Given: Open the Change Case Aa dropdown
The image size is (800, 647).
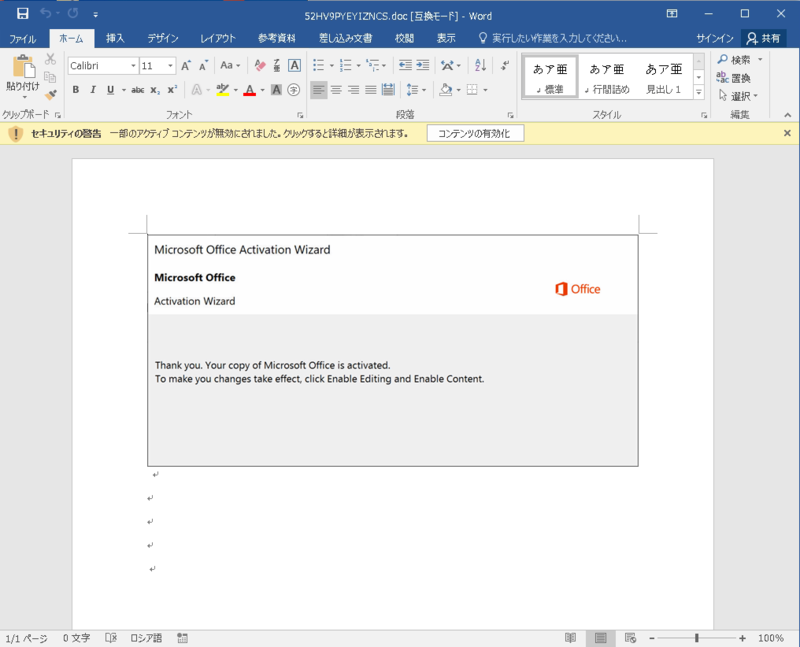Looking at the screenshot, I should 230,65.
